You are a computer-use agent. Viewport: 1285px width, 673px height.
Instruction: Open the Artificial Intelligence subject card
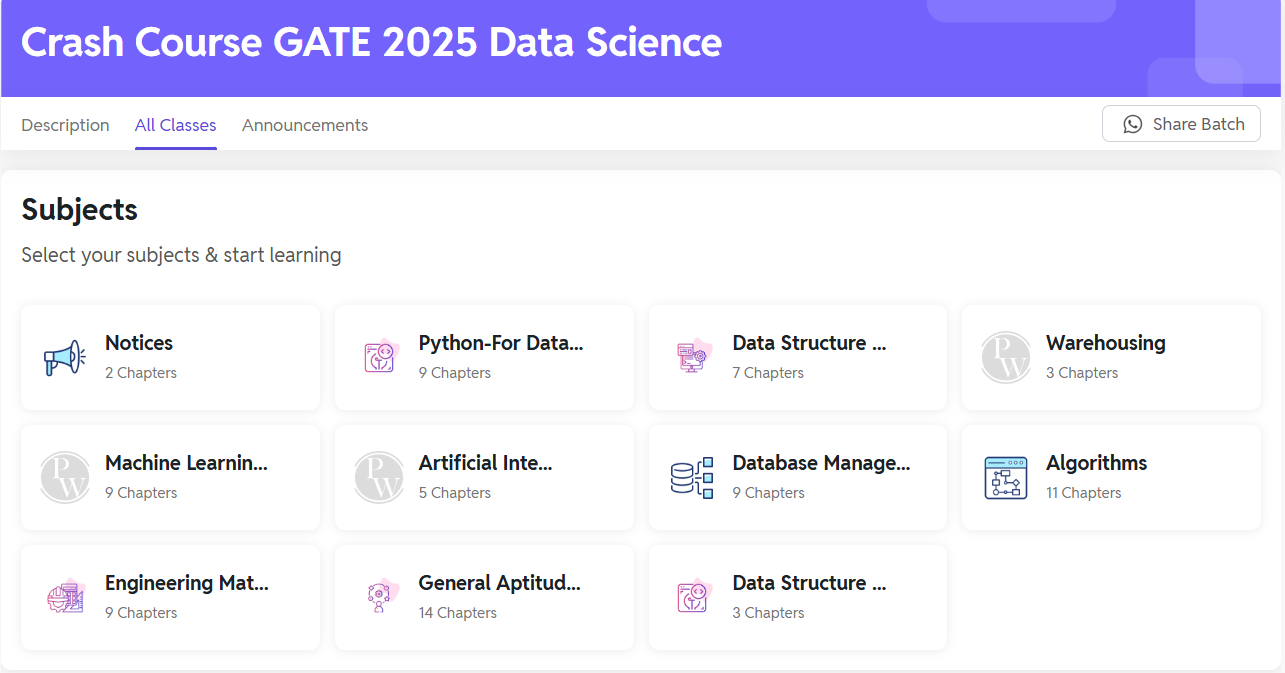[x=484, y=477]
